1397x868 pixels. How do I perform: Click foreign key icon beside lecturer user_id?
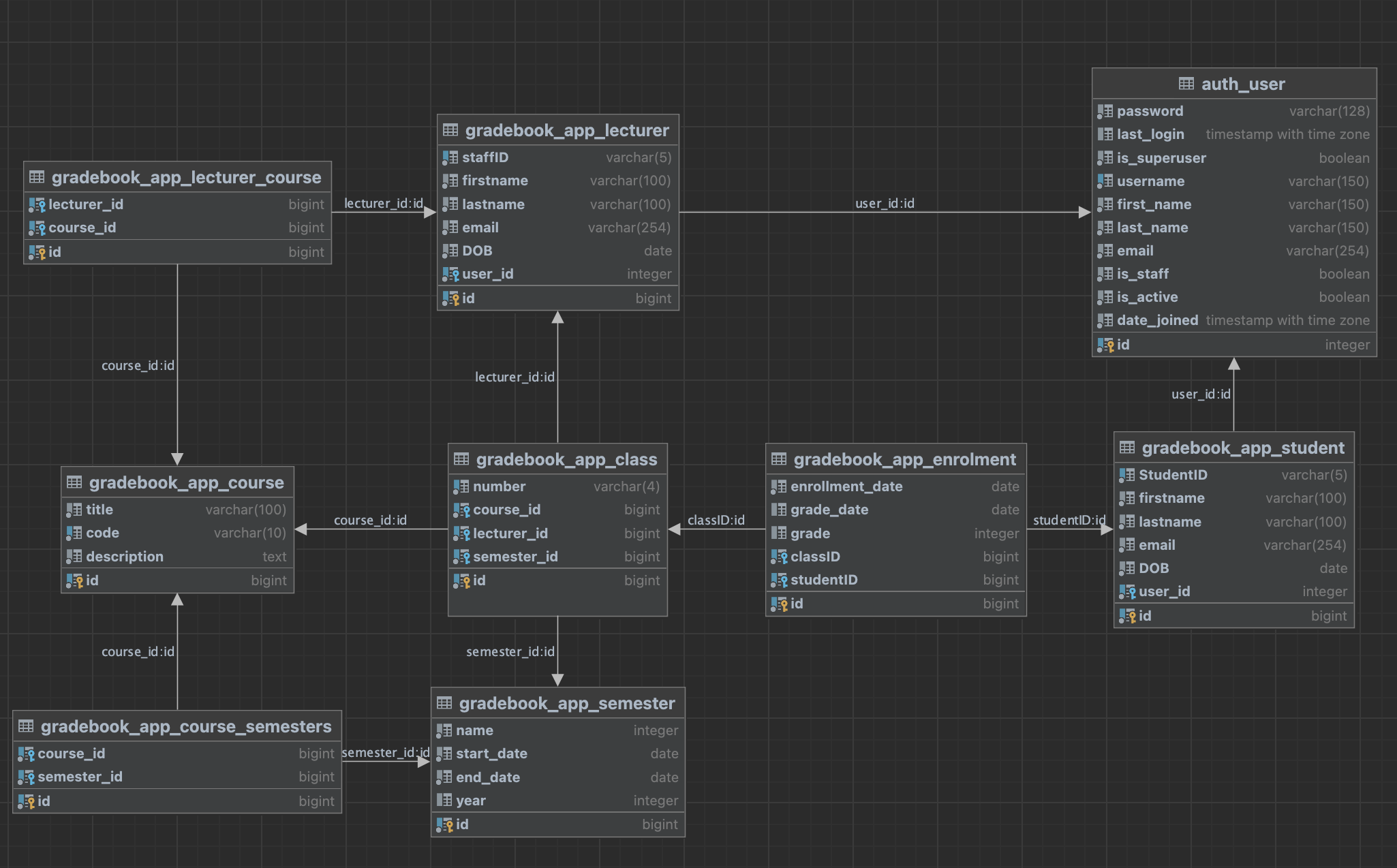(450, 275)
